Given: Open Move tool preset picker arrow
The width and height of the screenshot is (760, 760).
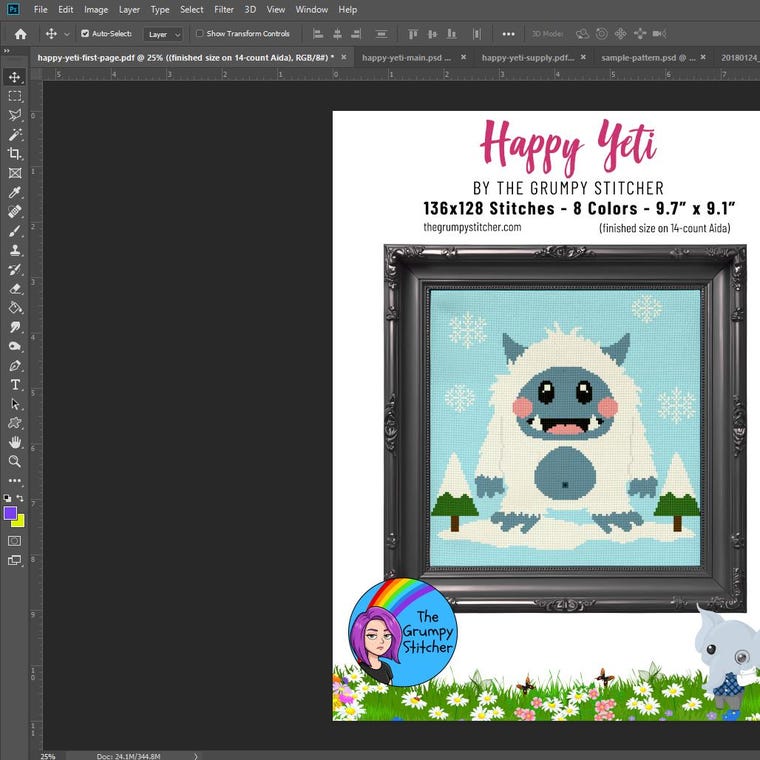Looking at the screenshot, I should (x=67, y=34).
